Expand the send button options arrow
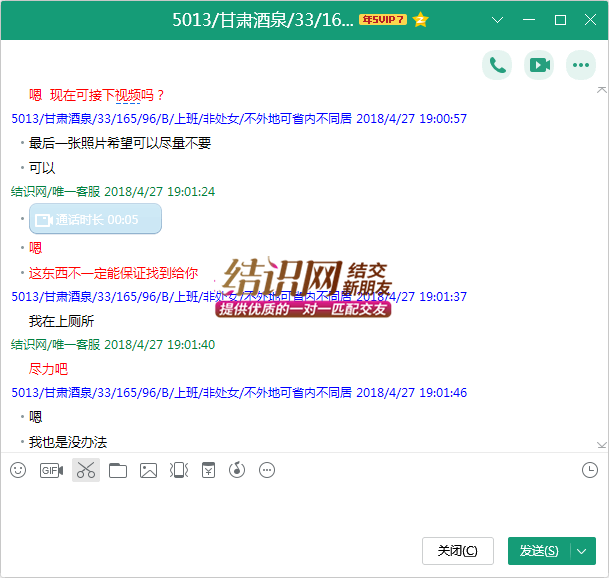The image size is (609, 578). point(583,551)
